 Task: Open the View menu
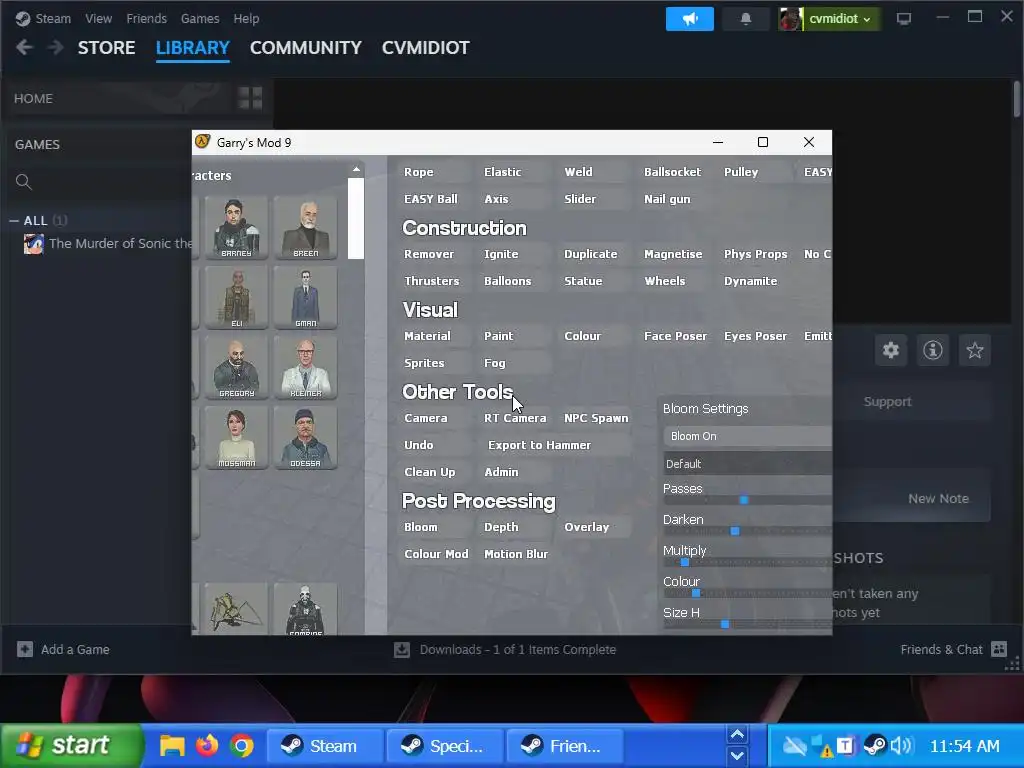[98, 18]
